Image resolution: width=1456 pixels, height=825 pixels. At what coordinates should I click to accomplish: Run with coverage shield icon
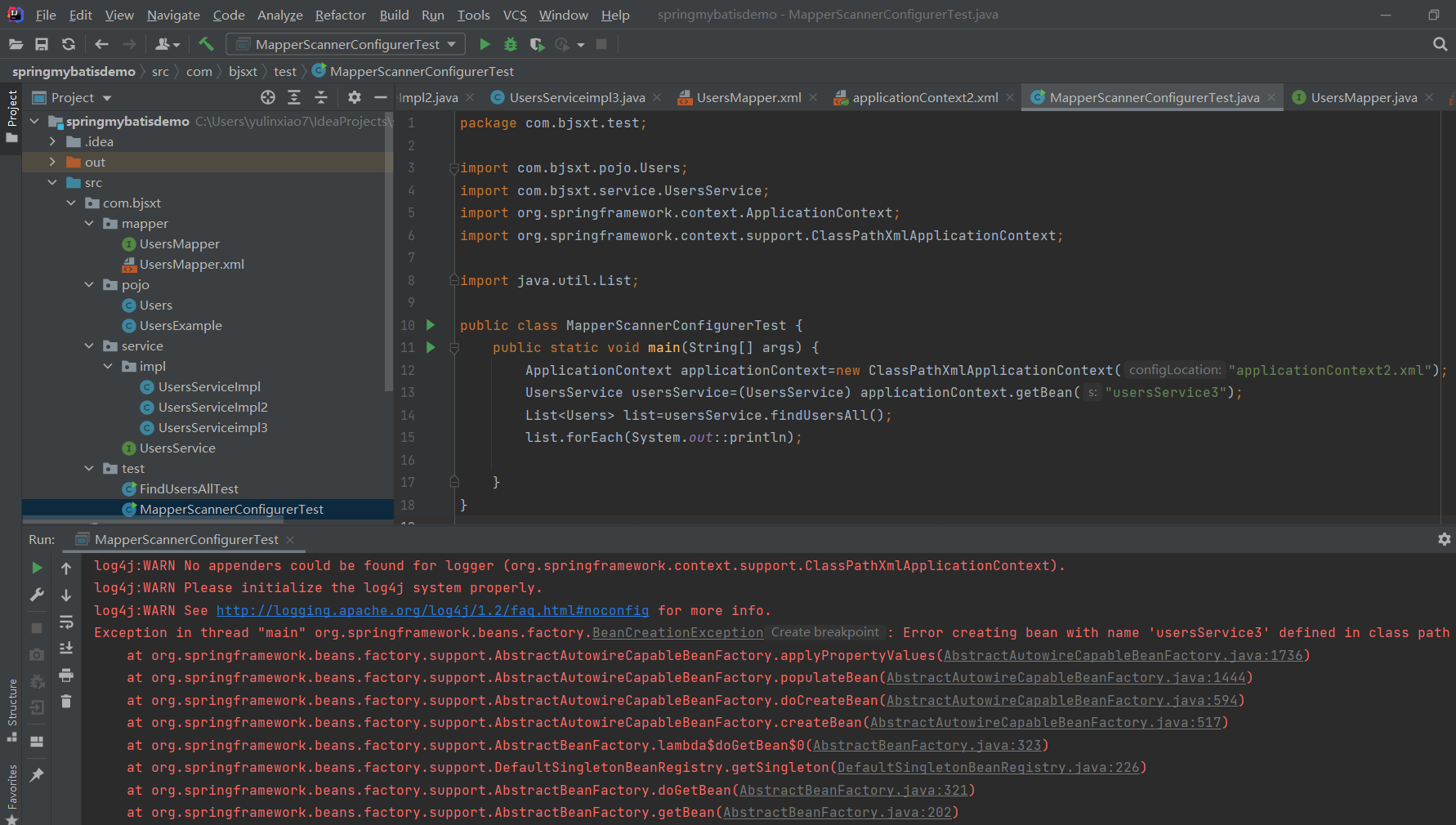[537, 44]
